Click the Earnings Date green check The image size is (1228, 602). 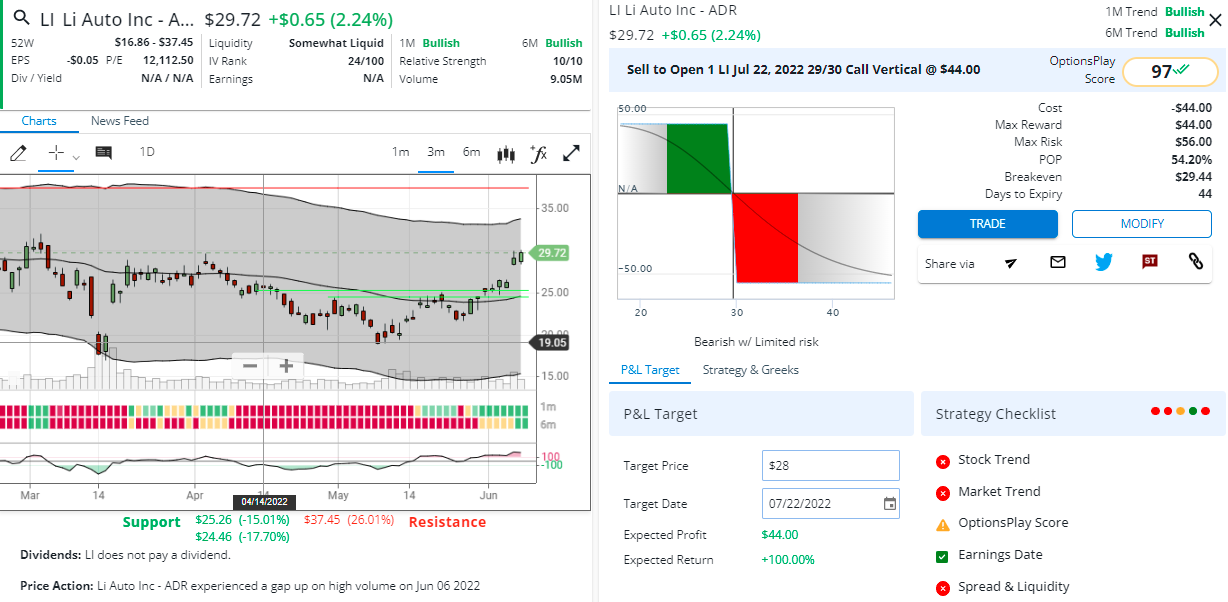tap(942, 556)
